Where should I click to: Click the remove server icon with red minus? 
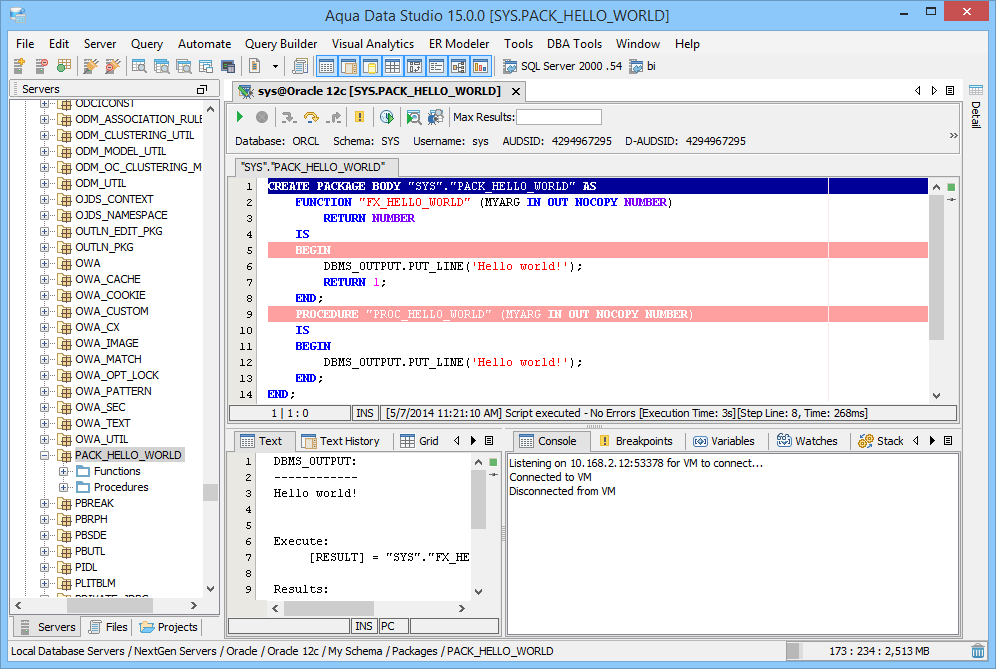(42, 65)
